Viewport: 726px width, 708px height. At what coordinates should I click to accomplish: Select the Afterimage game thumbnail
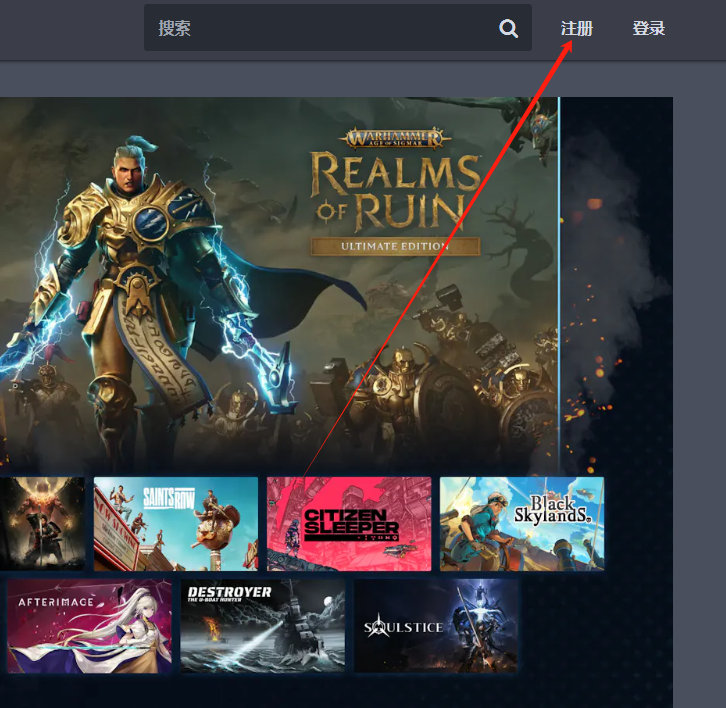click(89, 626)
